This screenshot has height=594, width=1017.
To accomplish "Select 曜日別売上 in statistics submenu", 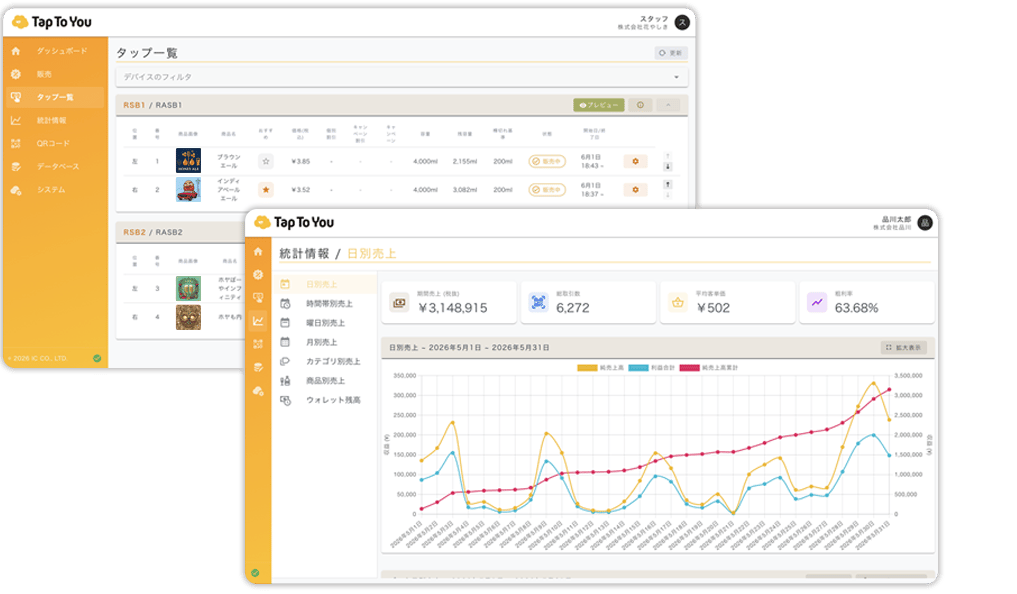I will pos(325,323).
